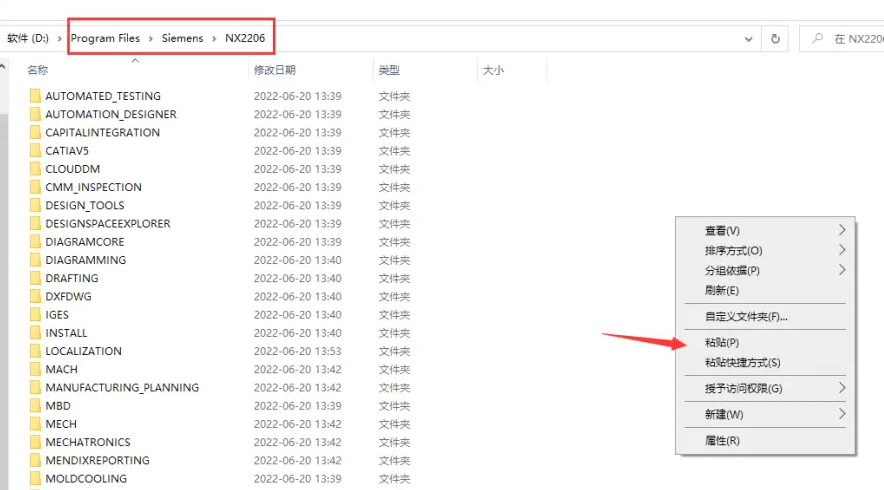The image size is (884, 490).
Task: Select the MOLDCOOLING folder icon
Action: pos(35,478)
